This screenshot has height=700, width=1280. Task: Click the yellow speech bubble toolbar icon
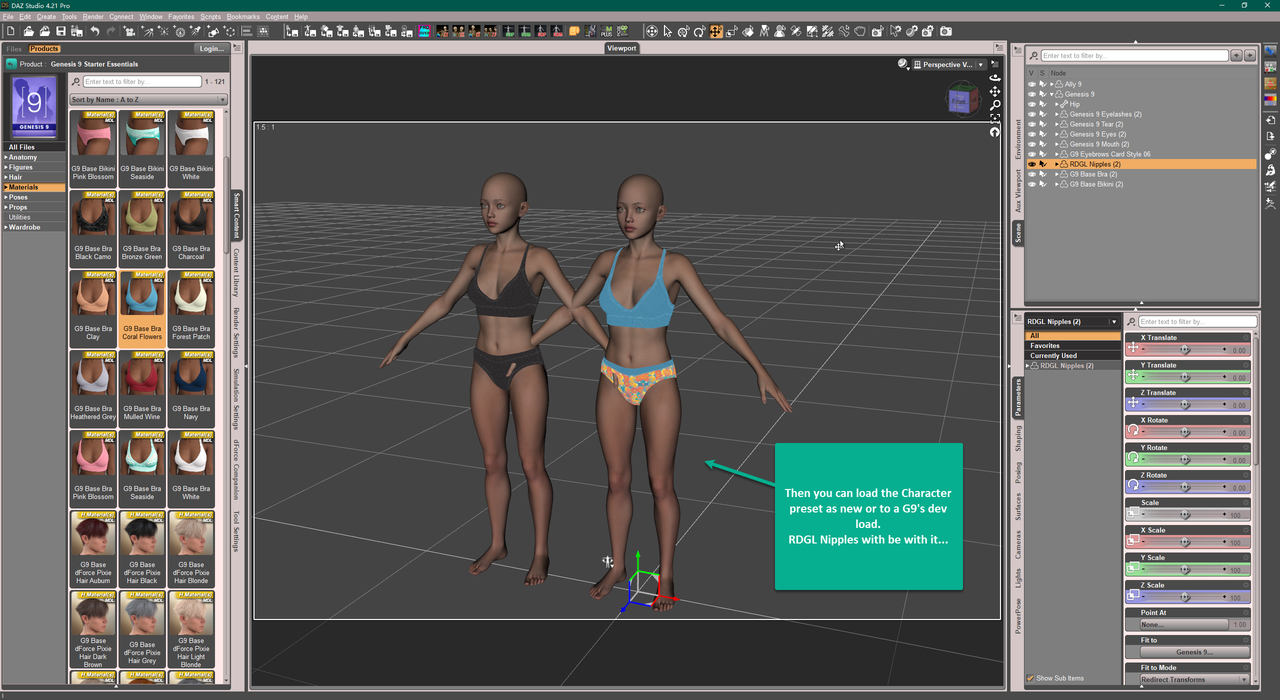tap(574, 31)
